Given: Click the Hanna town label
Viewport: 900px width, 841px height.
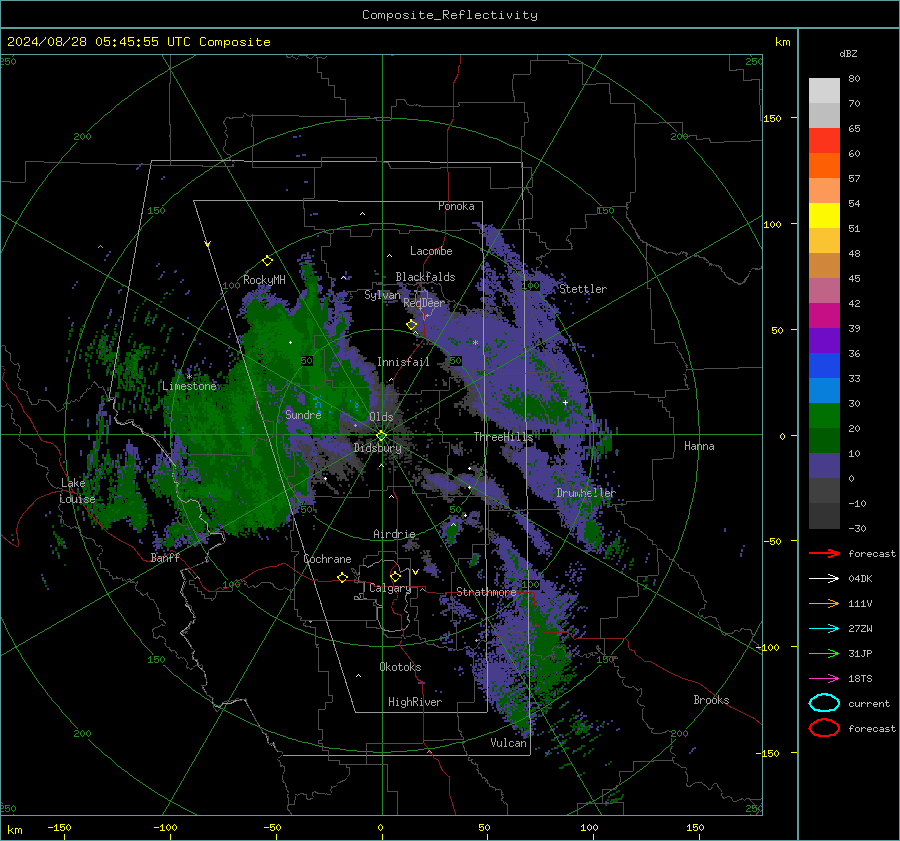Looking at the screenshot, I should (699, 446).
